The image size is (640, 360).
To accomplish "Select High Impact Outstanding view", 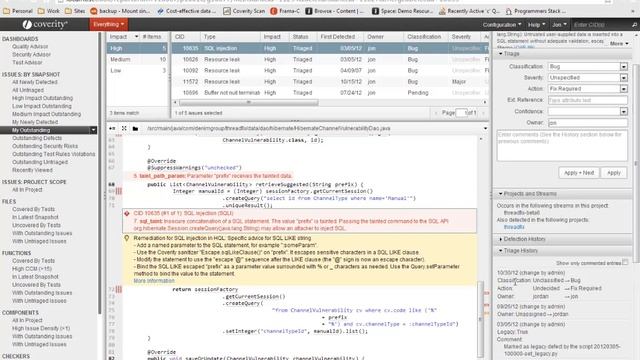I will [42, 98].
